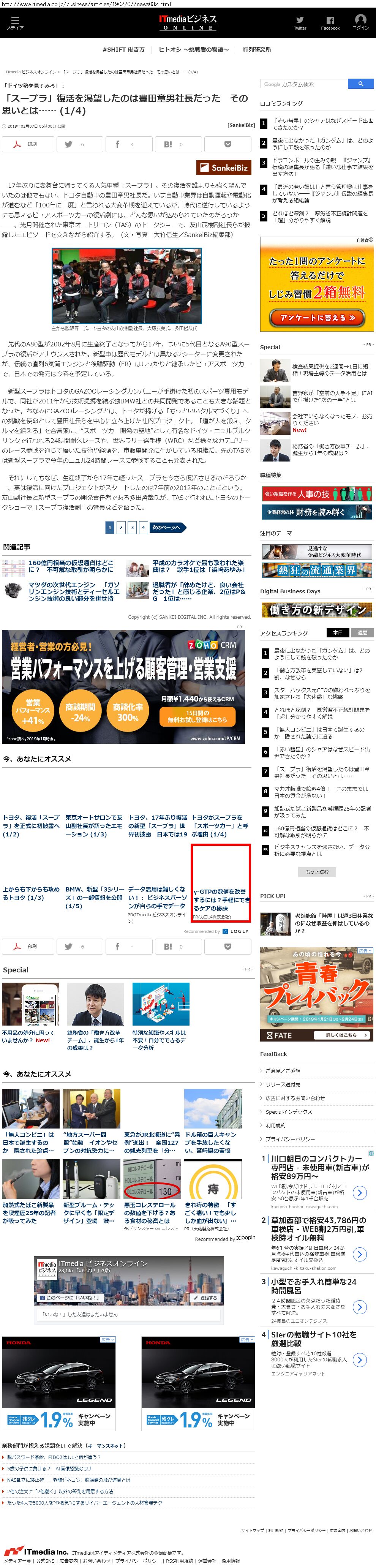
Task: Expand プライバシーポリシー link in FeedBack list
Action: point(290,1140)
